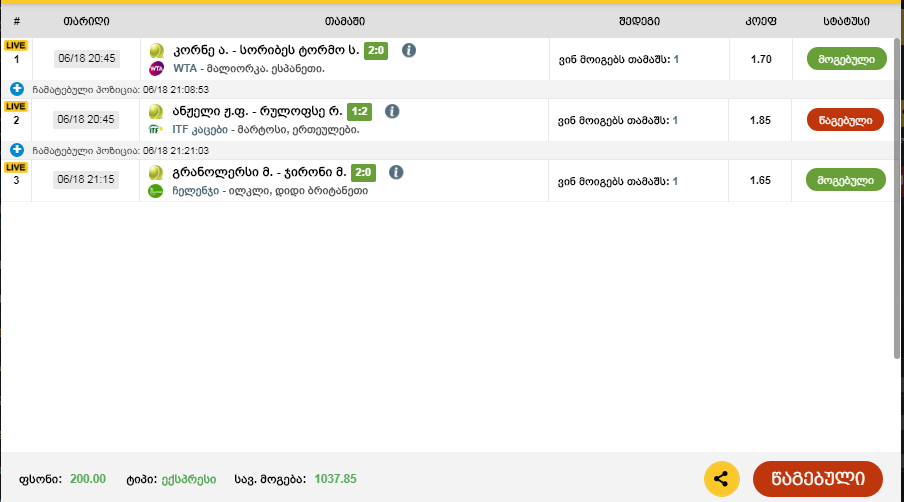Click the vertical scrollbar thumb
This screenshot has height=502, width=904.
coord(897,199)
